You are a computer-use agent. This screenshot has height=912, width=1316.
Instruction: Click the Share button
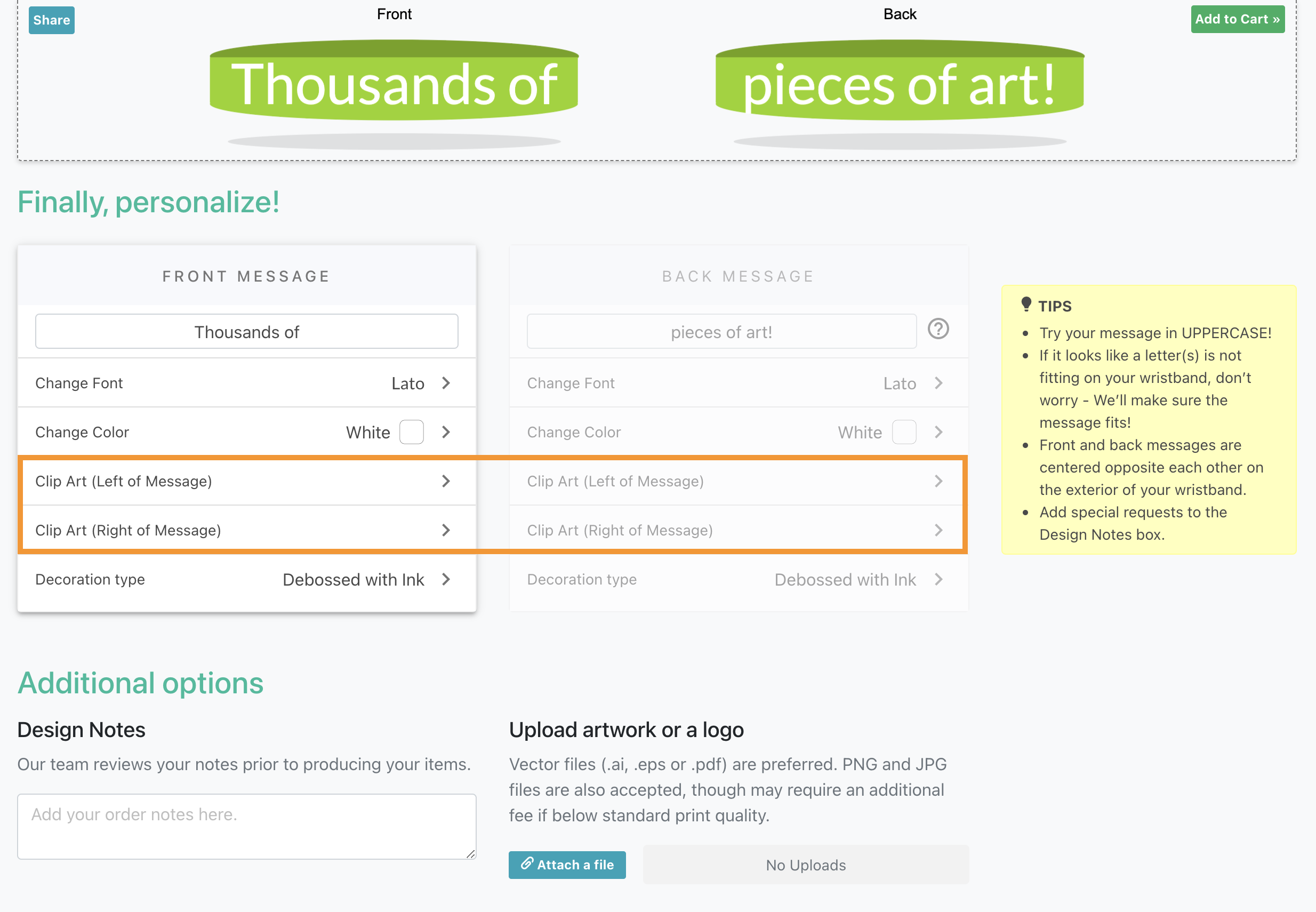pyautogui.click(x=51, y=20)
